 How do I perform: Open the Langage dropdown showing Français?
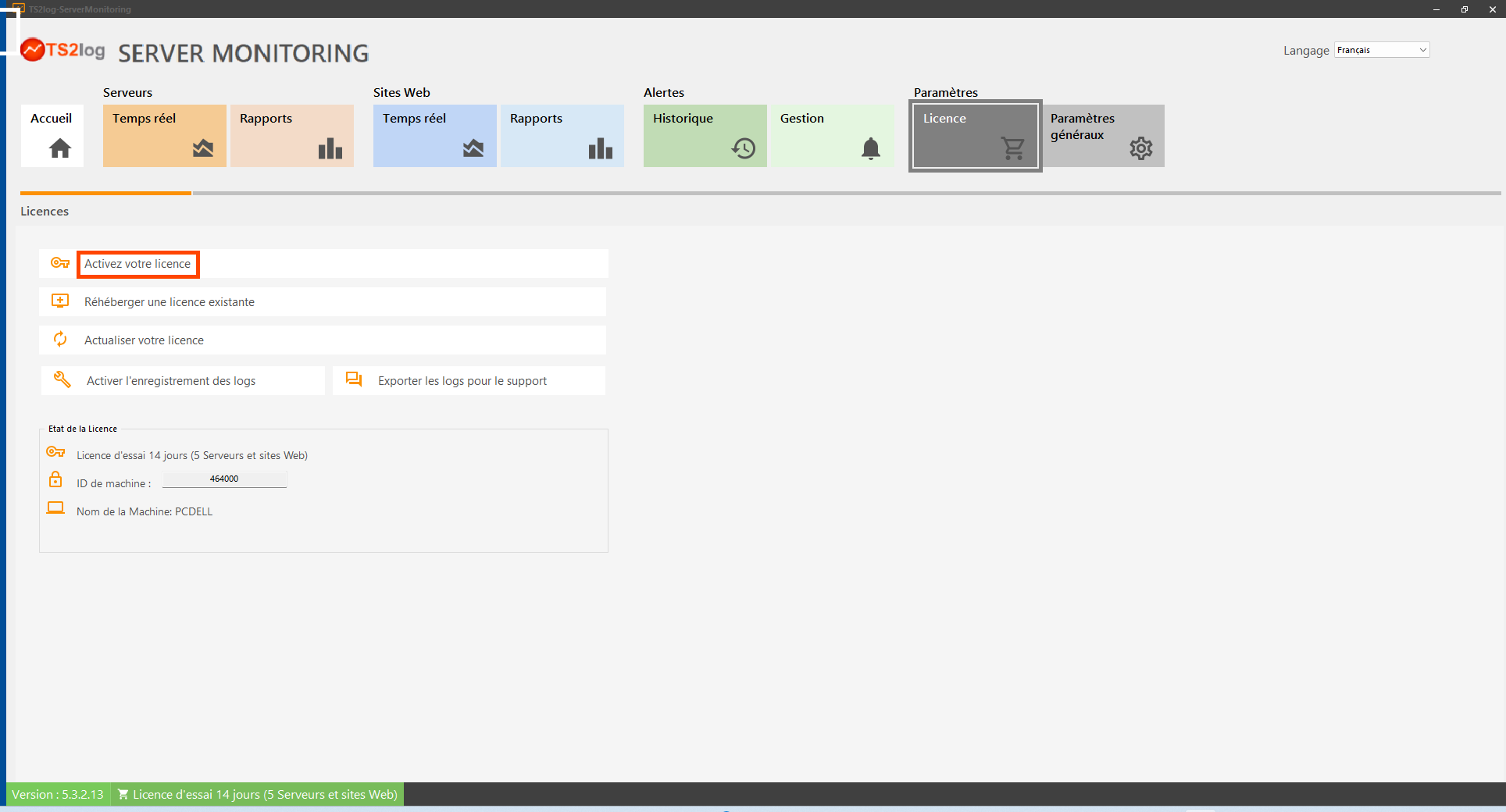(1382, 50)
